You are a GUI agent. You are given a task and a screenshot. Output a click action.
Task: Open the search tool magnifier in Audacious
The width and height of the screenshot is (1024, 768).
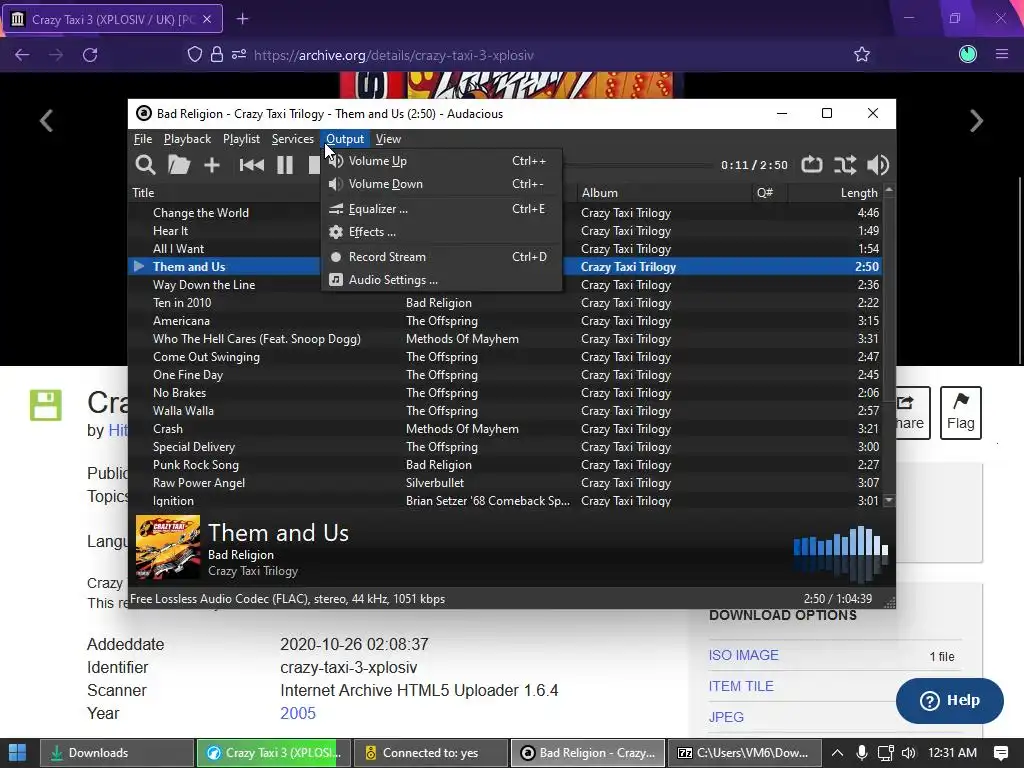click(x=145, y=165)
